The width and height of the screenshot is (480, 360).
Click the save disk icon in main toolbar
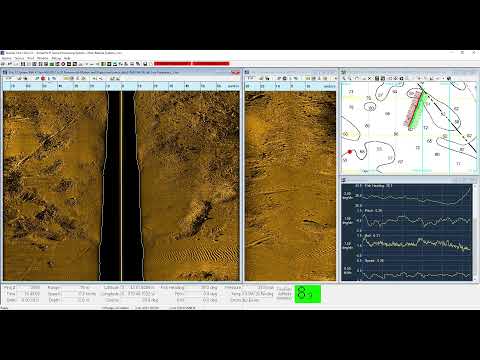[145, 64]
